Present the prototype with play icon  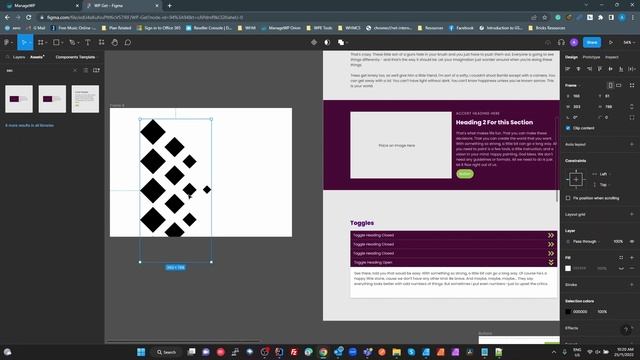[611, 42]
